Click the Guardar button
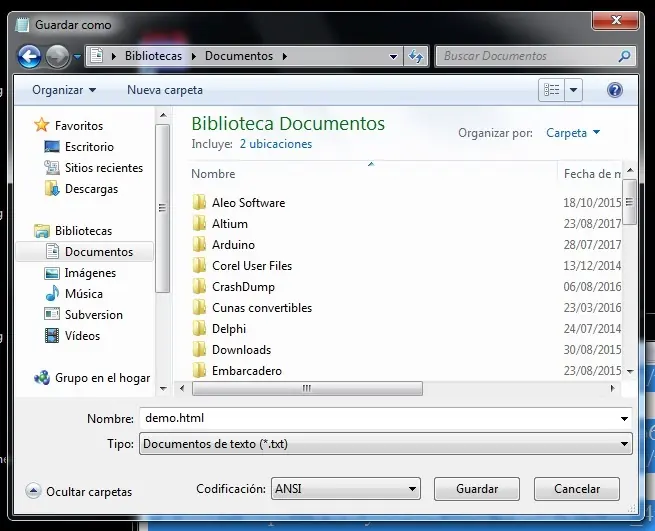This screenshot has width=655, height=531. point(477,489)
